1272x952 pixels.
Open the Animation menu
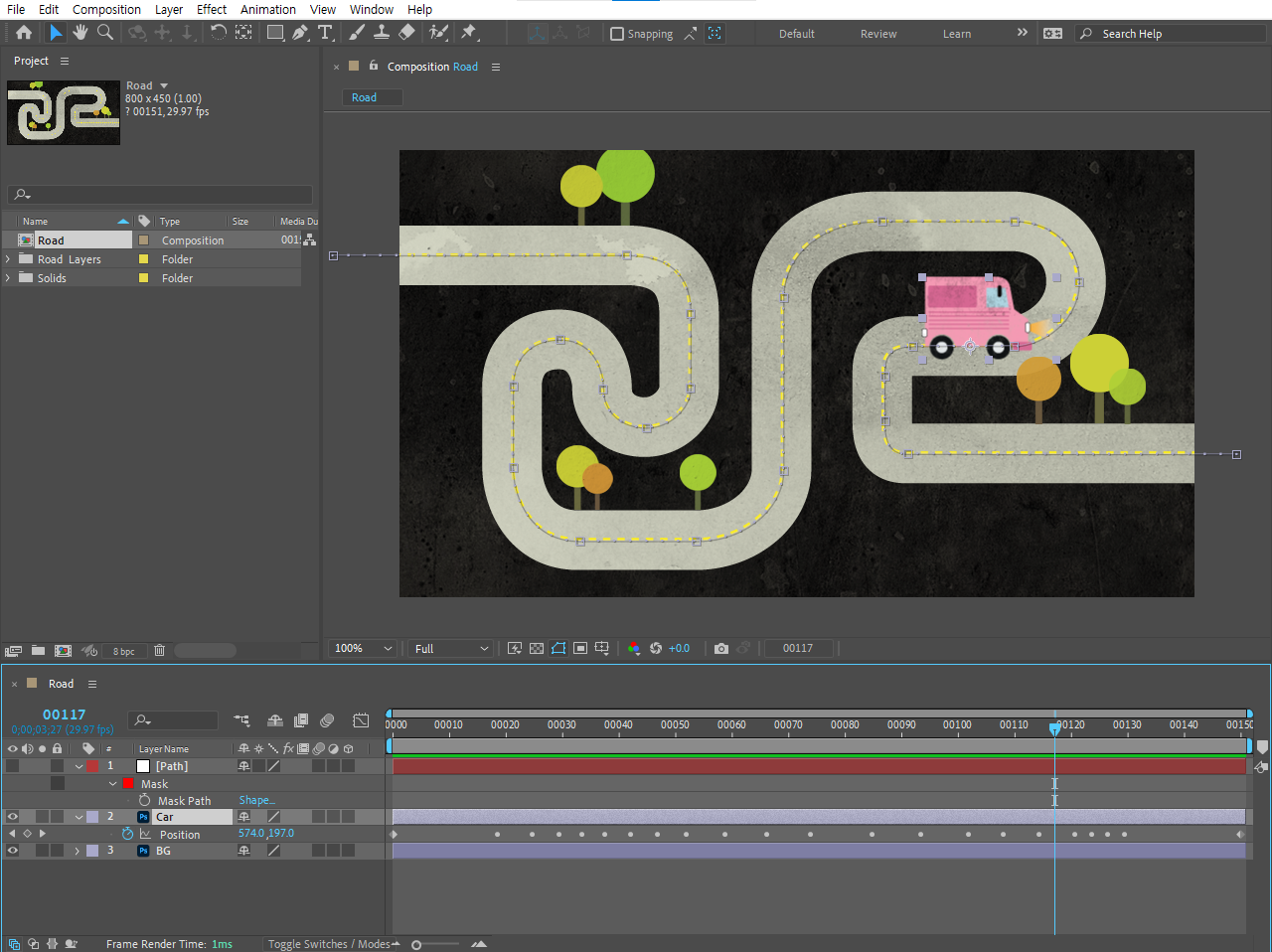pyautogui.click(x=268, y=9)
